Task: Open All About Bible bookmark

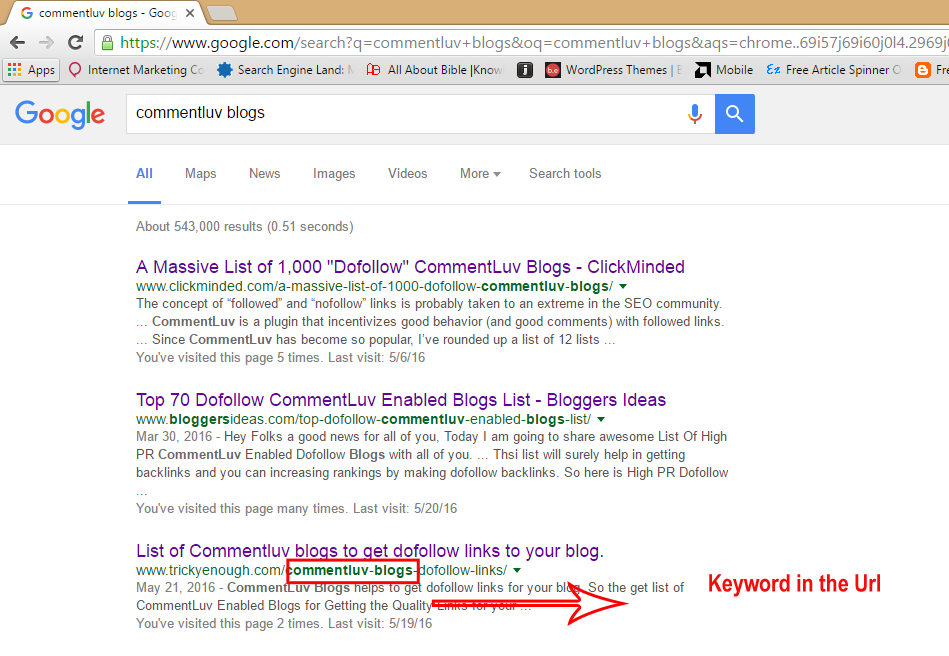Action: pyautogui.click(x=435, y=70)
